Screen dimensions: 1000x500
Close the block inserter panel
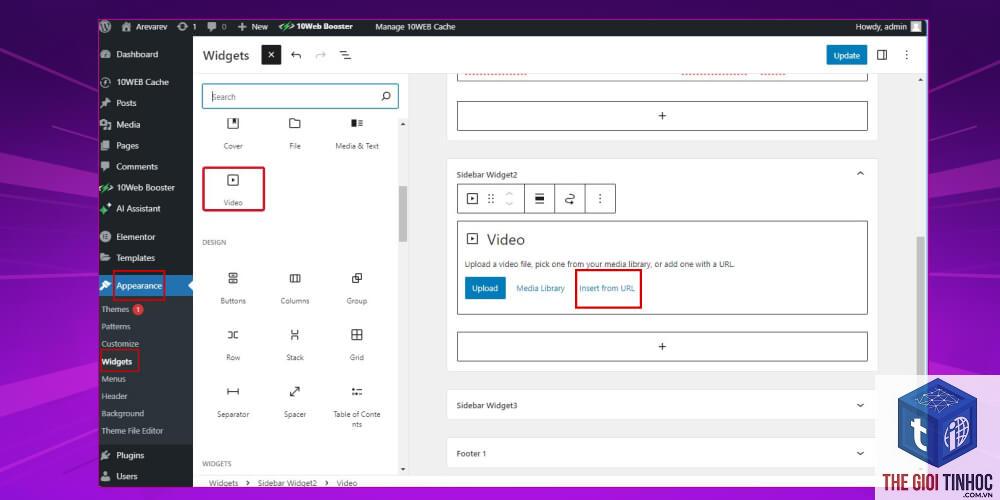271,55
